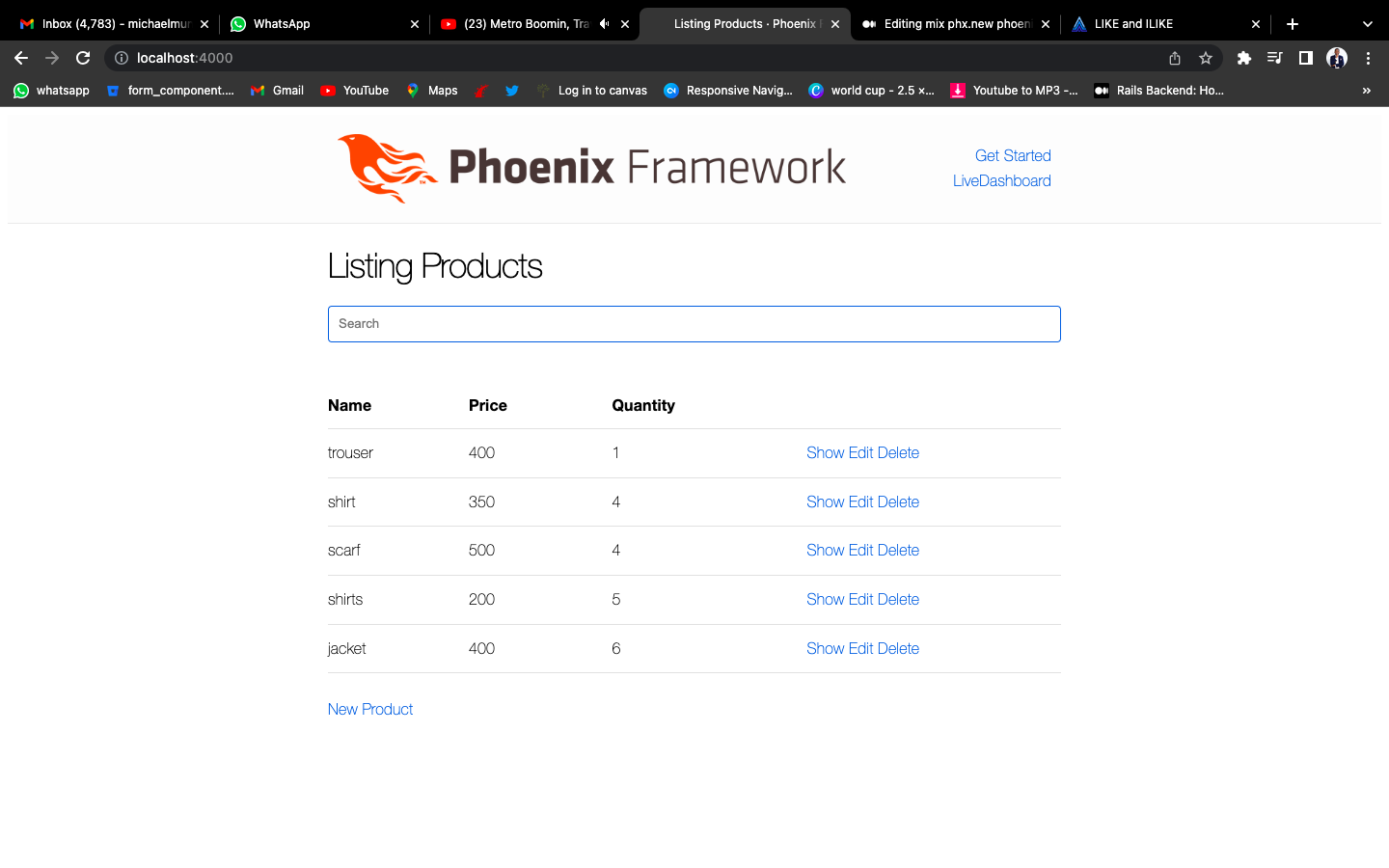Reload the current page
1389x868 pixels.
pyautogui.click(x=83, y=58)
